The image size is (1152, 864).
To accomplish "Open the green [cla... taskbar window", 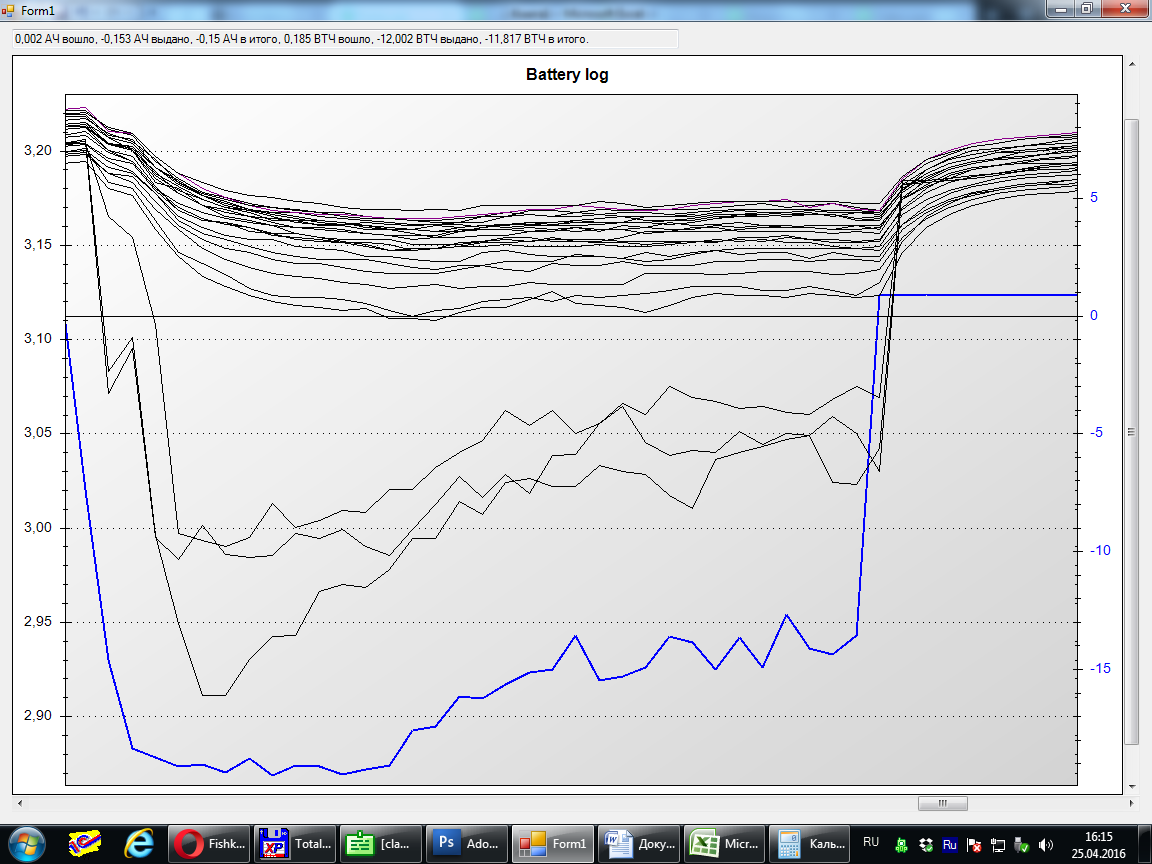I will pos(381,843).
